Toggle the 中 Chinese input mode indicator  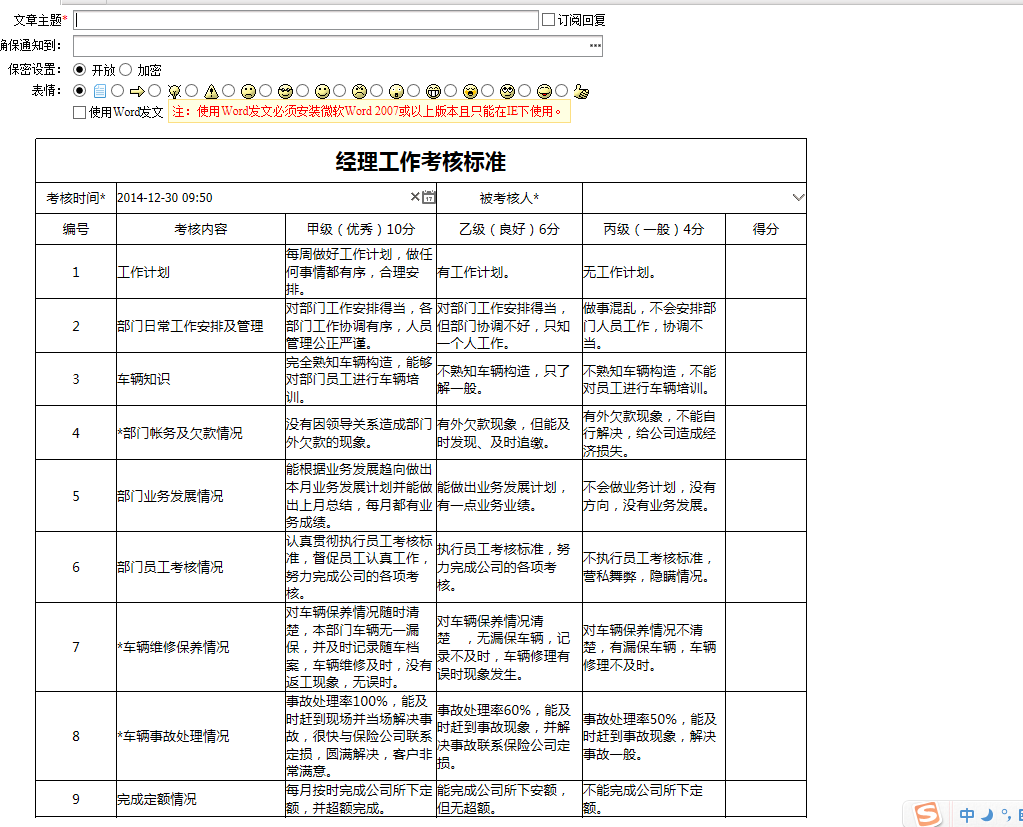click(968, 815)
